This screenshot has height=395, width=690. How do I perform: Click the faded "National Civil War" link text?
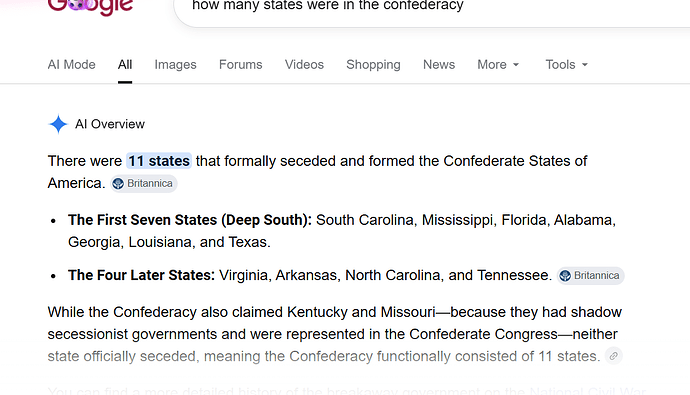[587, 391]
